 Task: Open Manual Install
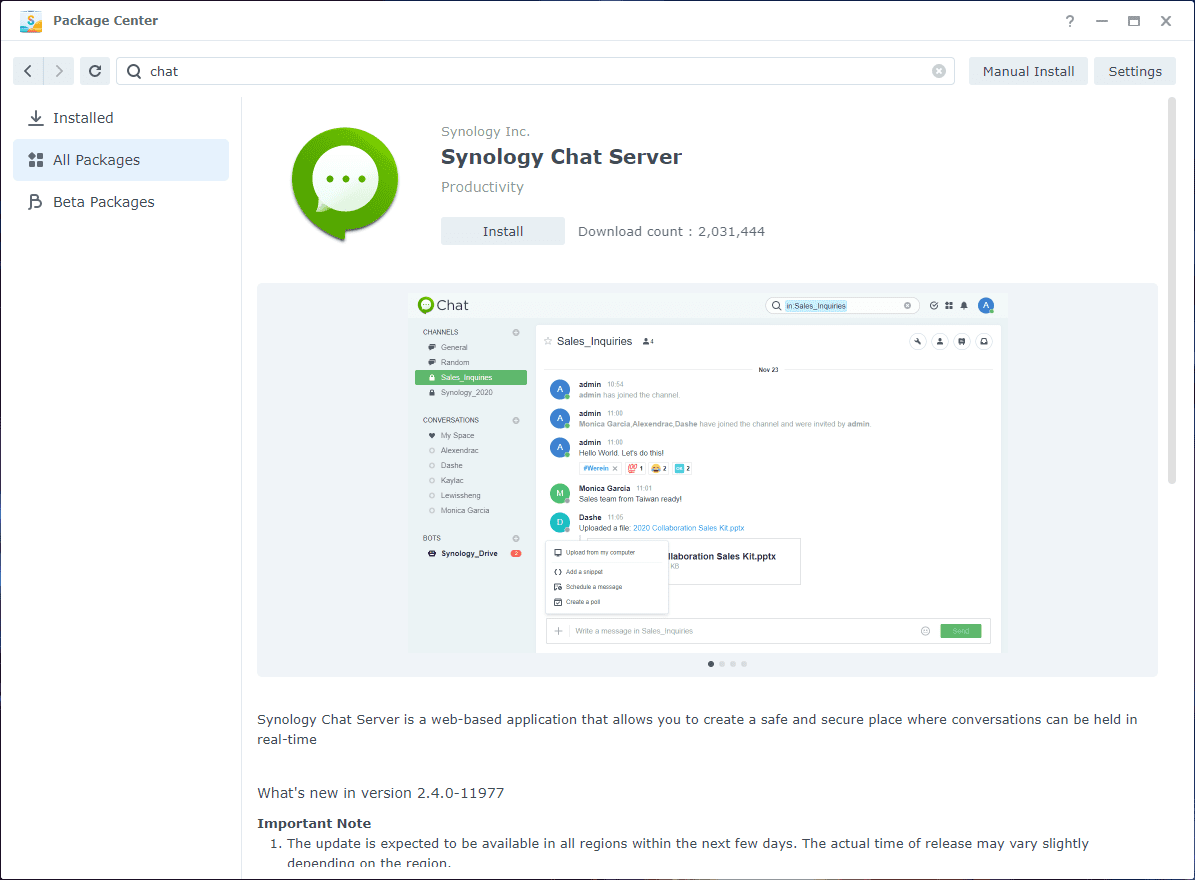(1028, 71)
